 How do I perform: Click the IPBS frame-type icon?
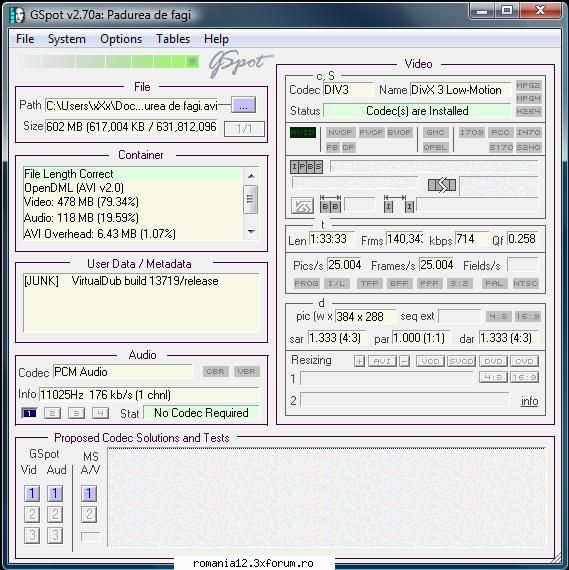[x=306, y=167]
